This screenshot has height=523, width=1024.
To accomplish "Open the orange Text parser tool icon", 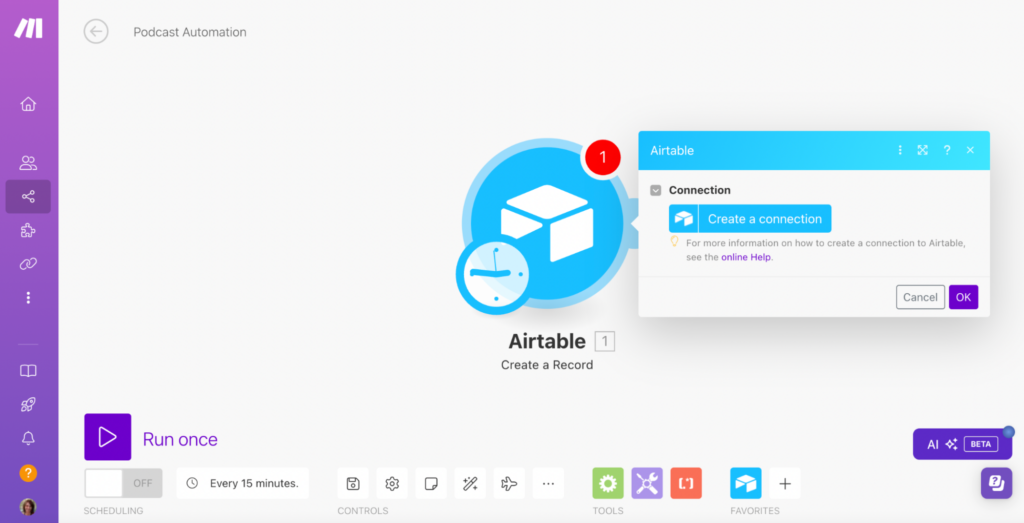I will (x=686, y=484).
